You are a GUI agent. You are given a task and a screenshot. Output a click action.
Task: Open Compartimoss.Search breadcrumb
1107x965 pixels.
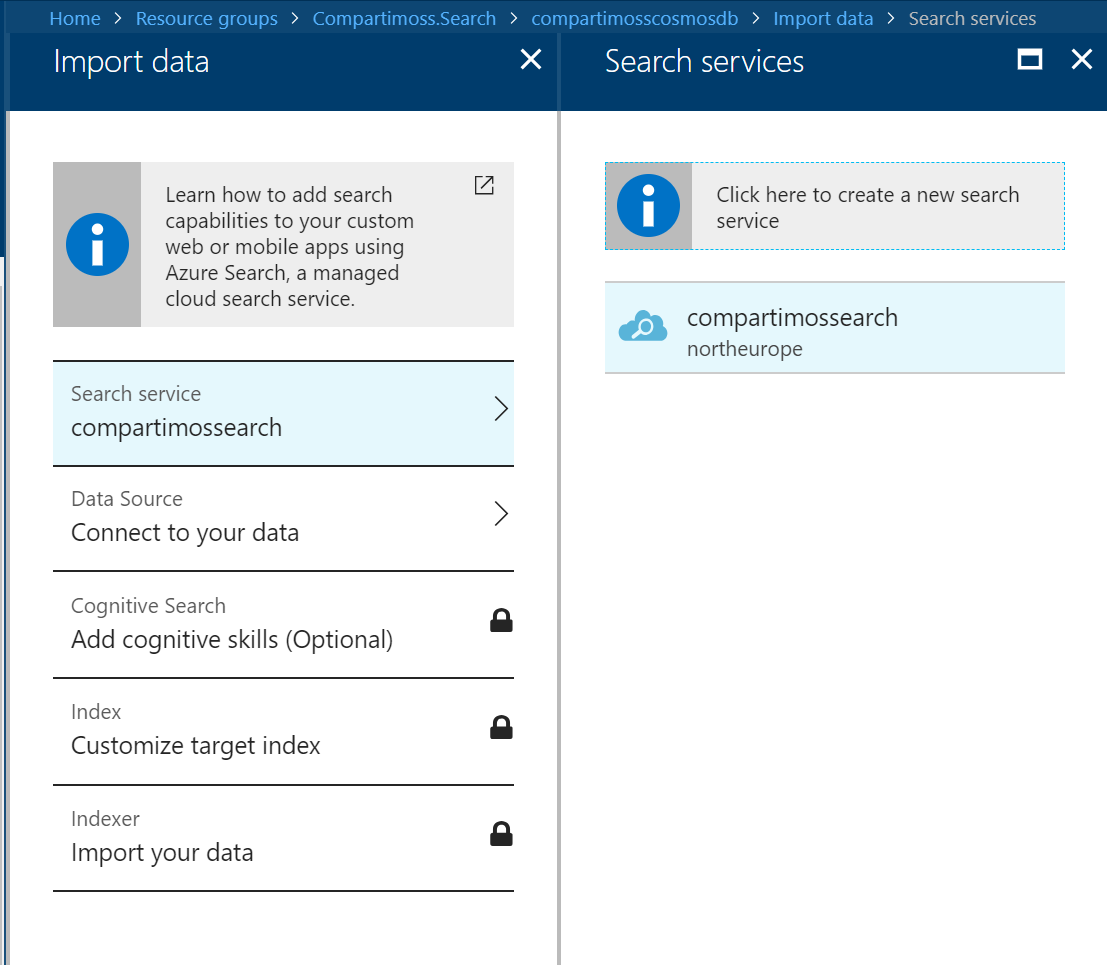coord(405,18)
